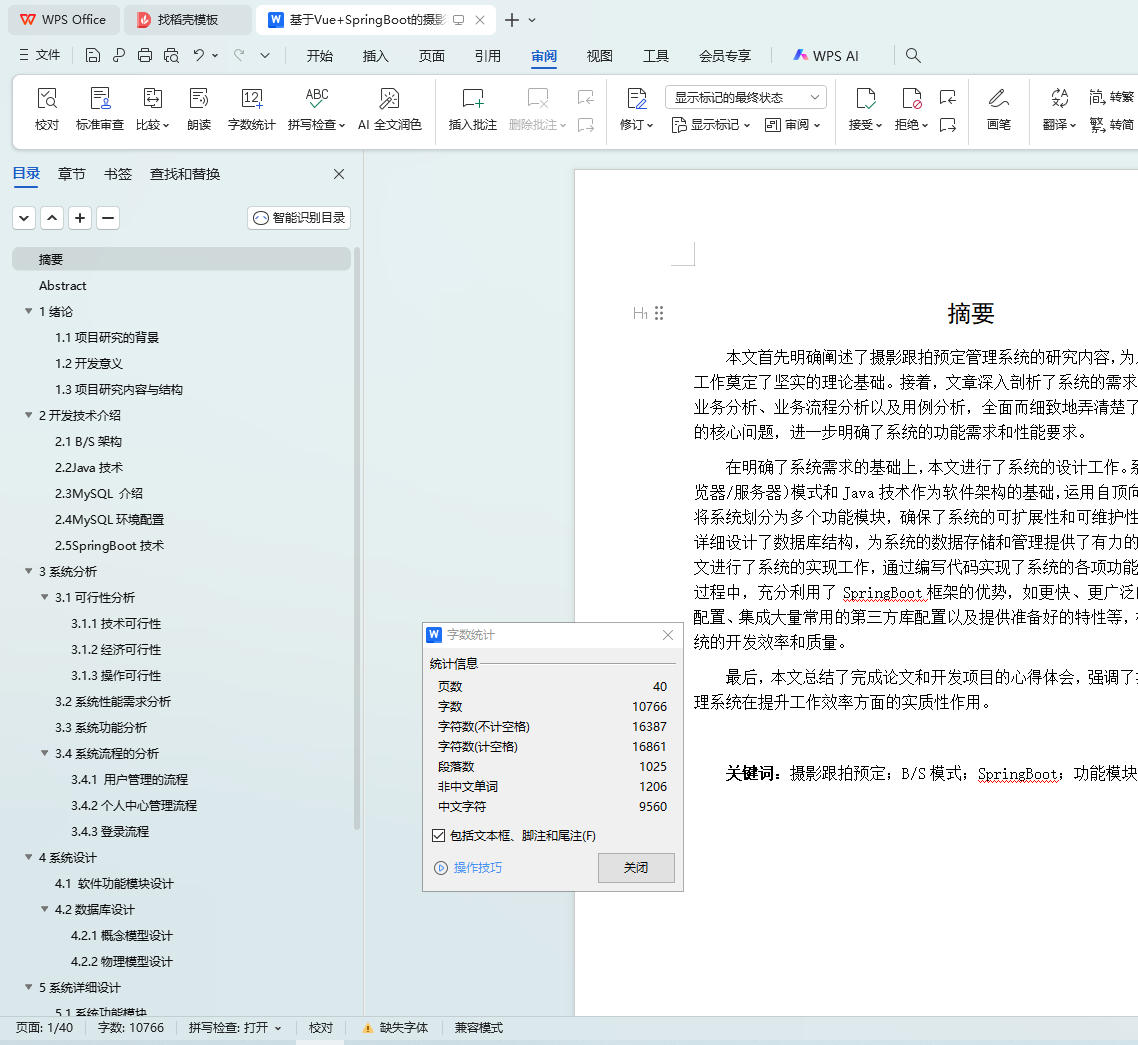Collapse the 4.2 数据库设计 outline node
The width and height of the screenshot is (1138, 1045).
pos(45,909)
